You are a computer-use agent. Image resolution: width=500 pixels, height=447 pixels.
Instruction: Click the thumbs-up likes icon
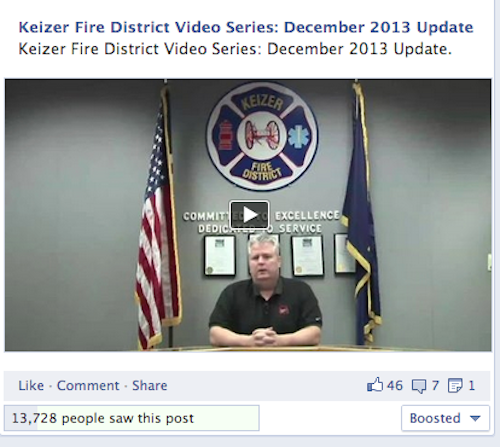[x=375, y=385]
